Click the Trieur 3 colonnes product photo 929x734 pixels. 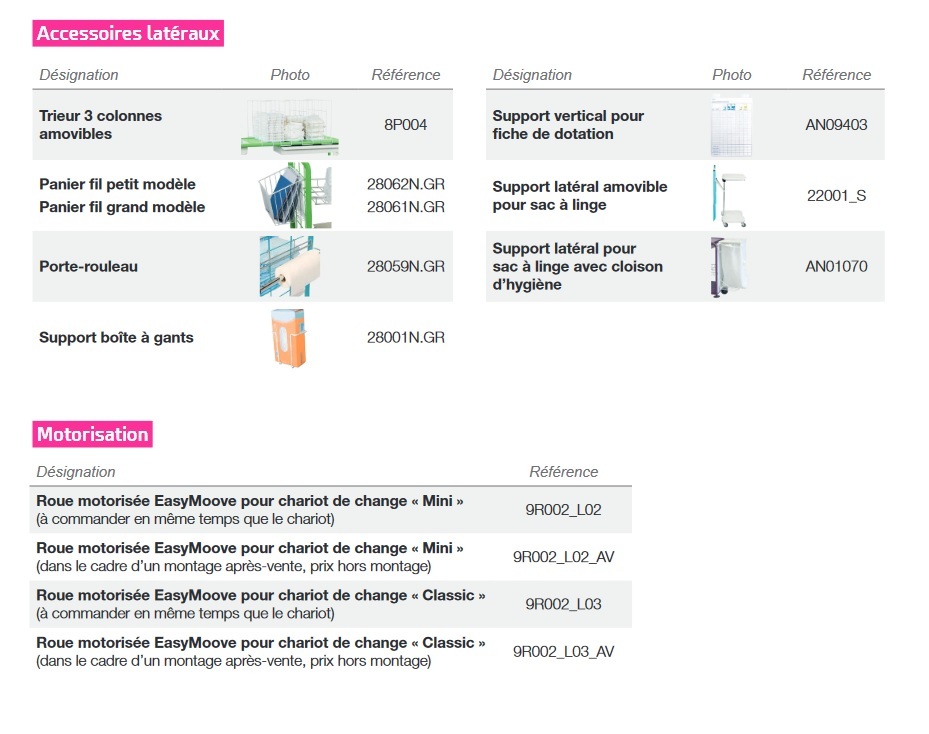[290, 126]
